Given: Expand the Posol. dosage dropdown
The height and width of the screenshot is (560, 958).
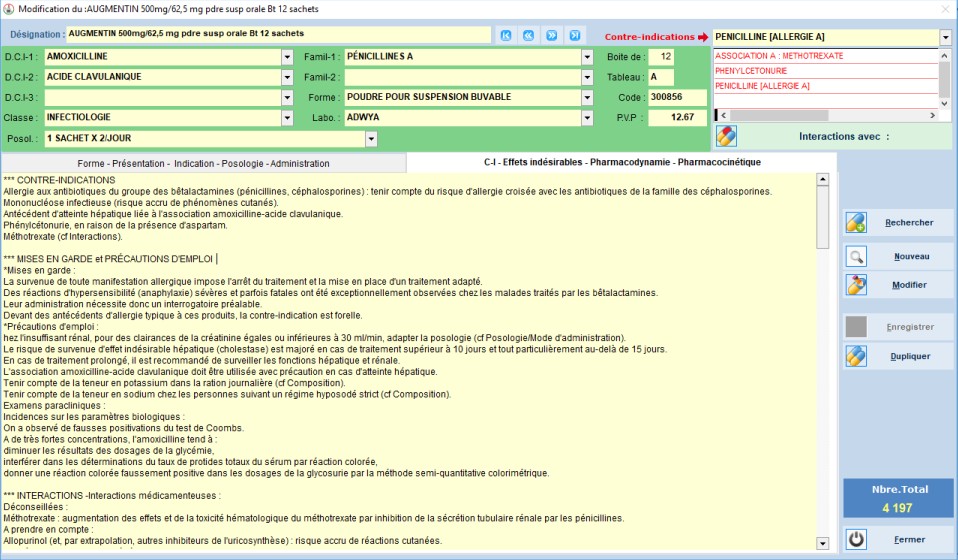Looking at the screenshot, I should point(371,139).
